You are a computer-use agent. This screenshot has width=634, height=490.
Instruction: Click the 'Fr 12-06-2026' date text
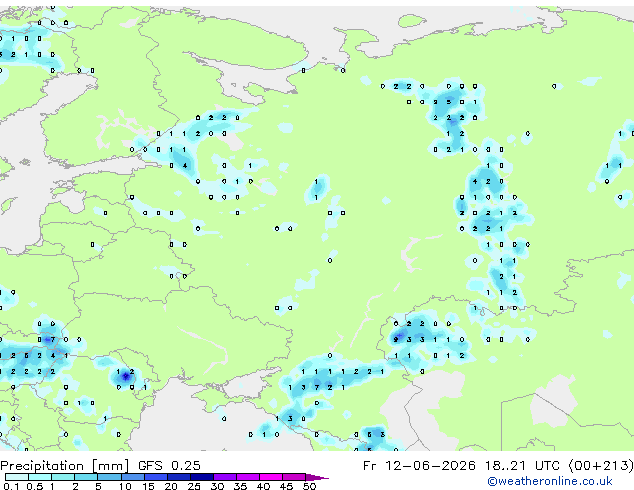tap(419, 466)
